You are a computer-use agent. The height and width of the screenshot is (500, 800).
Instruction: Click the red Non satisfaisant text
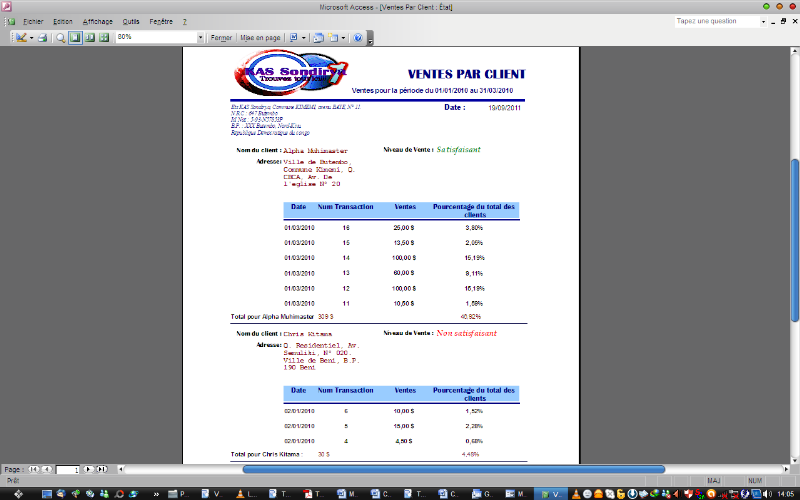[x=466, y=333]
